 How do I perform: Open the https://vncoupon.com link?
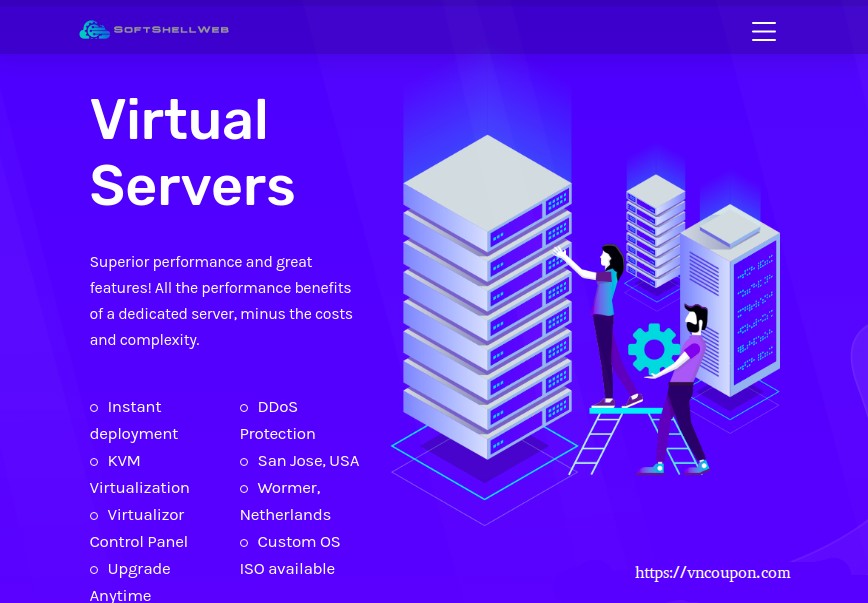(712, 573)
